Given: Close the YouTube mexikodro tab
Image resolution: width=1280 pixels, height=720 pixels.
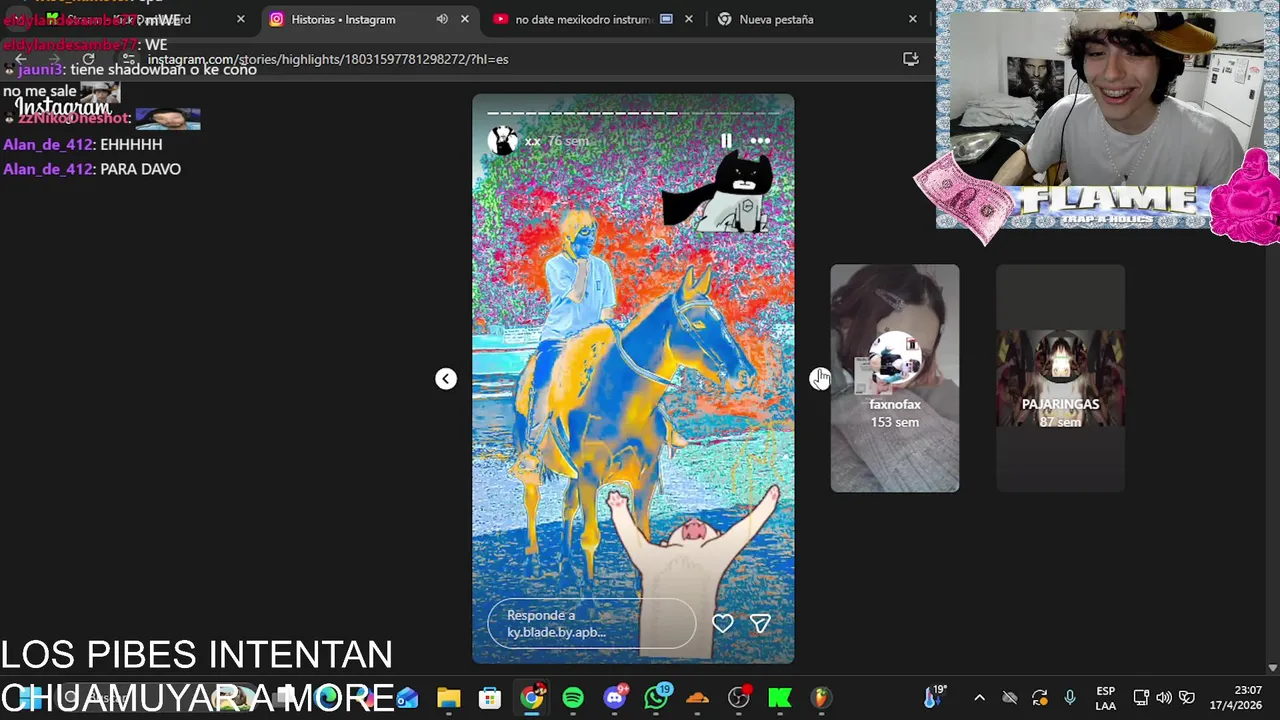Looking at the screenshot, I should click(x=688, y=19).
